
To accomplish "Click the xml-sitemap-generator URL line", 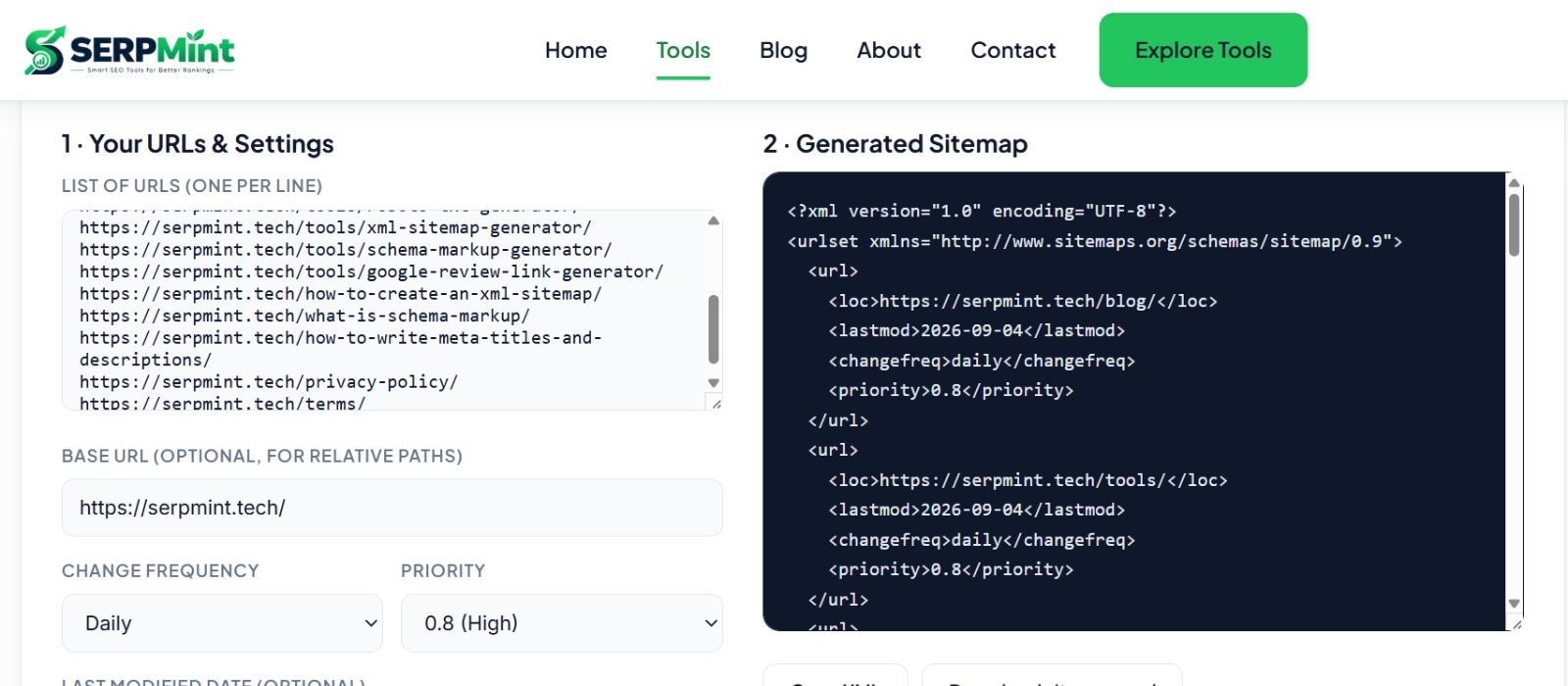I will pyautogui.click(x=335, y=227).
